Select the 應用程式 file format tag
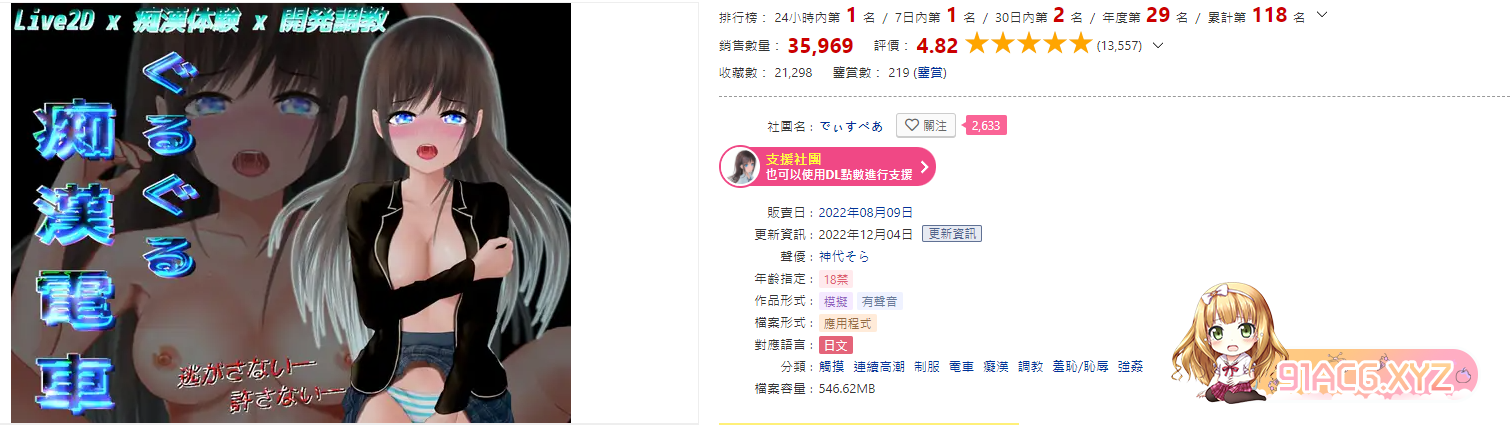Screen dimensions: 1510x425 point(847,323)
